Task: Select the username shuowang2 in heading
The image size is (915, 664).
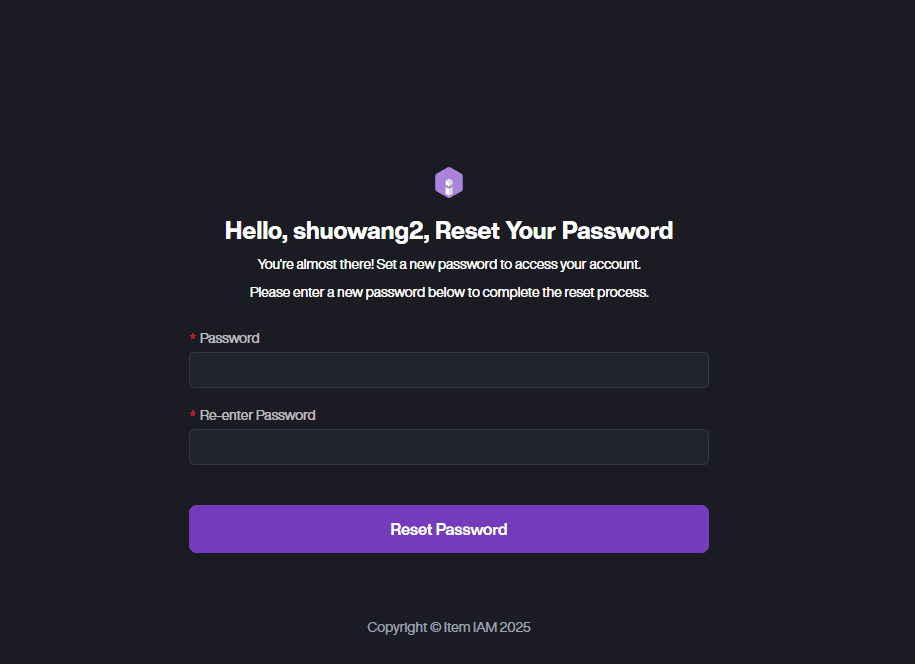Action: click(360, 231)
